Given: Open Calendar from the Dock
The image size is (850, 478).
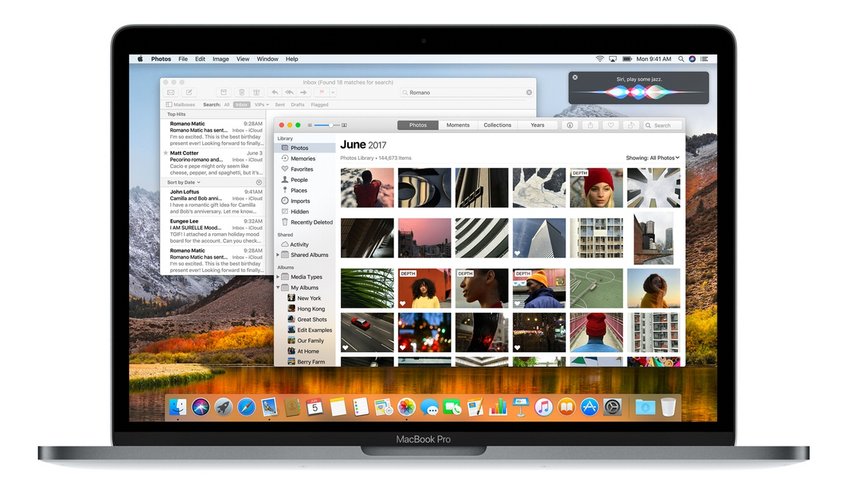Looking at the screenshot, I should [314, 407].
